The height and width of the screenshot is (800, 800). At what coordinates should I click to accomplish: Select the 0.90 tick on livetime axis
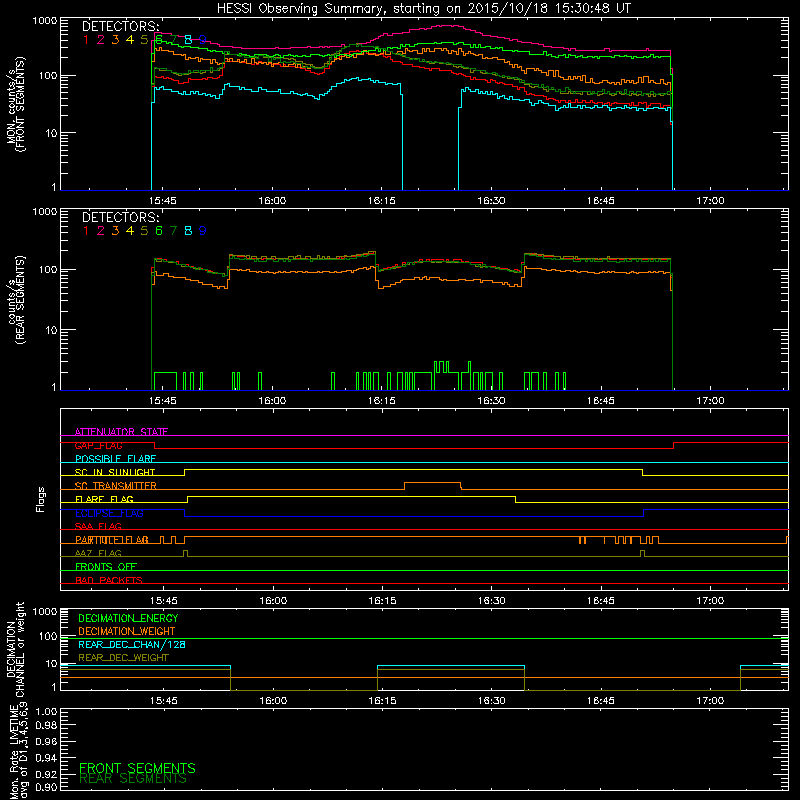click(x=46, y=787)
